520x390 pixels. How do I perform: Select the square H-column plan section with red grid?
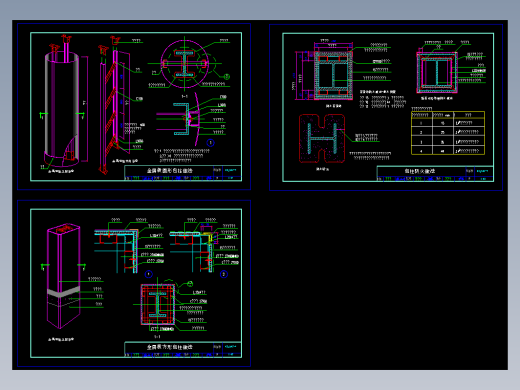click(x=158, y=304)
